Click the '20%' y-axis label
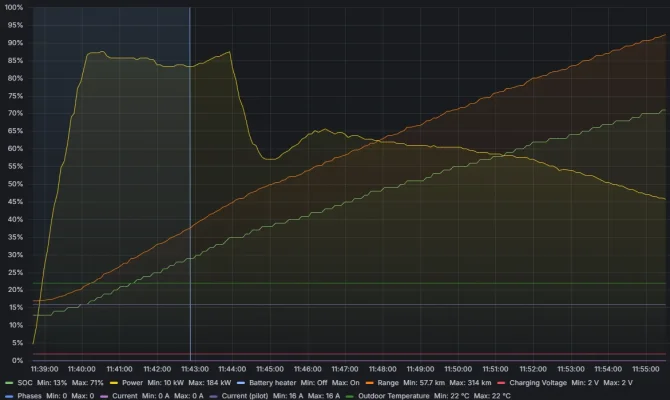 pyautogui.click(x=15, y=290)
